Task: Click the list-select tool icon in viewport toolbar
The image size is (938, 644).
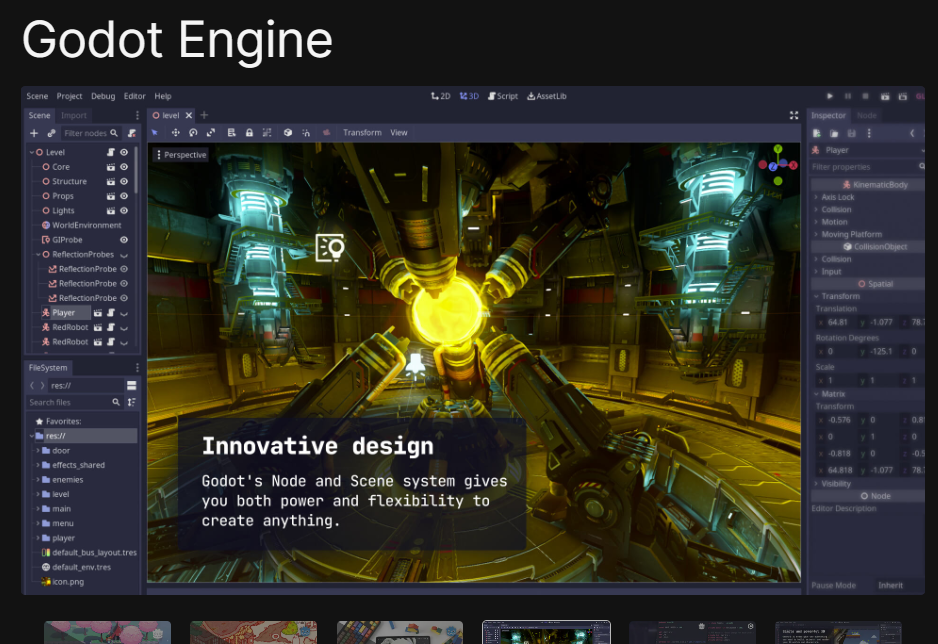Action: click(x=232, y=133)
